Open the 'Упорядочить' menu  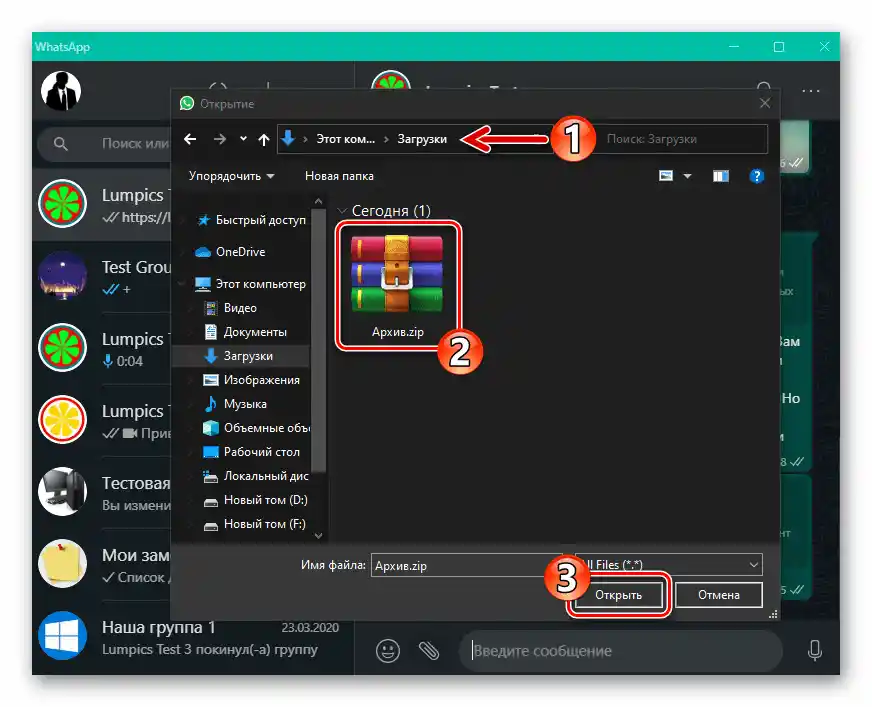click(231, 176)
